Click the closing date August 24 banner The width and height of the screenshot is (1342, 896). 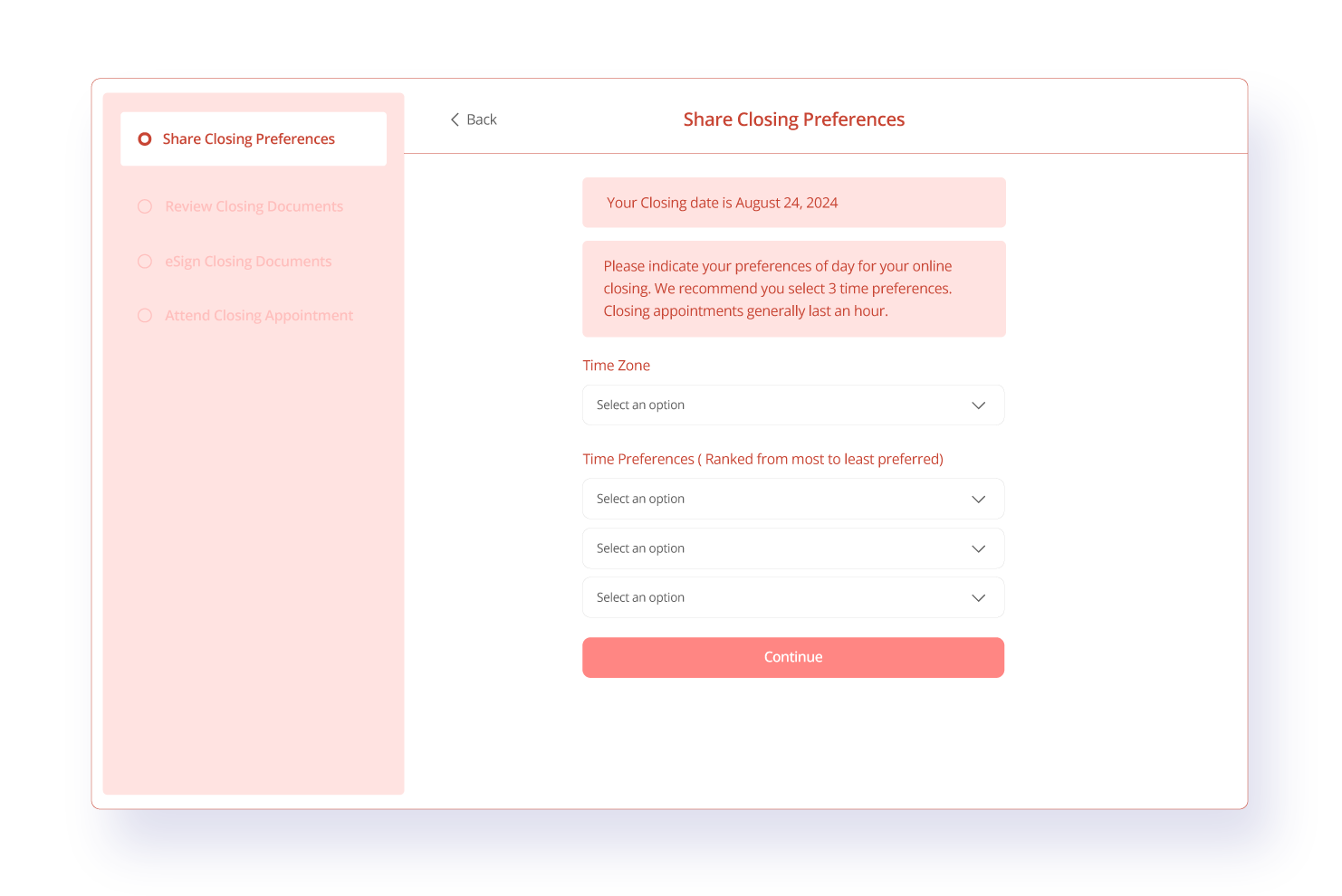click(793, 203)
